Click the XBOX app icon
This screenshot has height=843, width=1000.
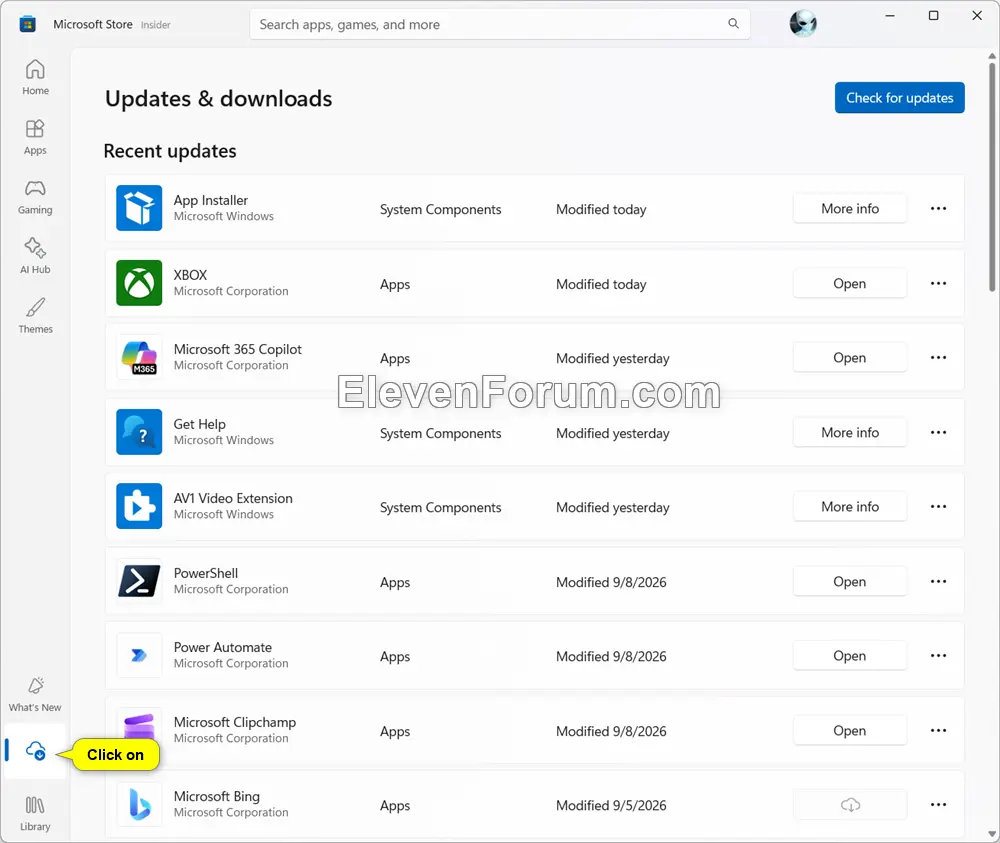(139, 282)
